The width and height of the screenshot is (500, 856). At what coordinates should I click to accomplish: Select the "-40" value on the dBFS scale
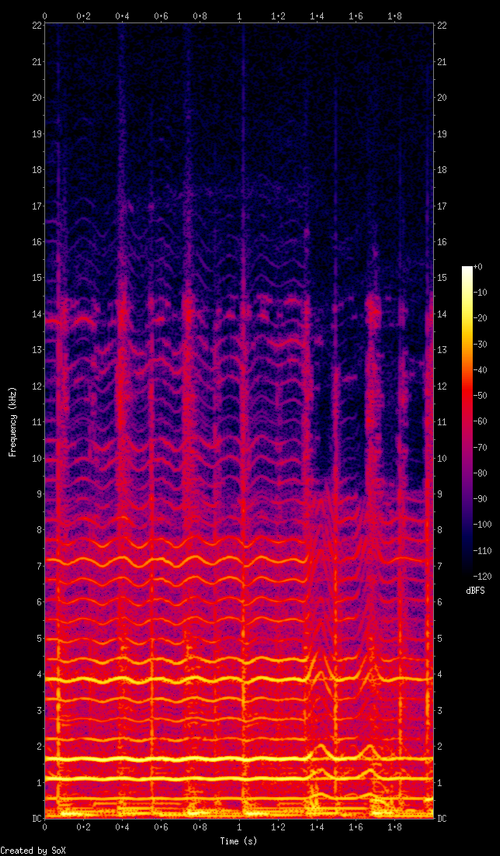tap(480, 370)
